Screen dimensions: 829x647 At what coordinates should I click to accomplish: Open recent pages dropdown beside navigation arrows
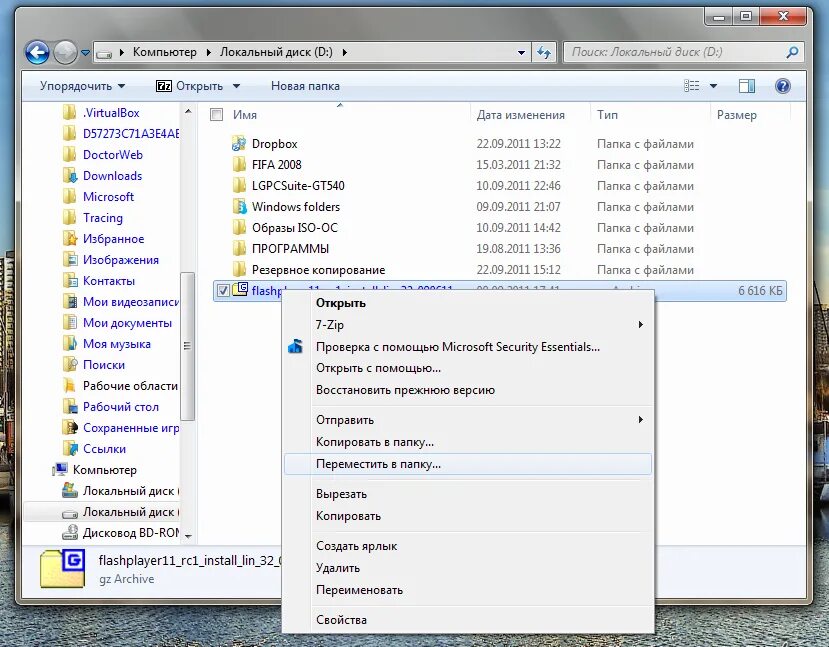[85, 52]
